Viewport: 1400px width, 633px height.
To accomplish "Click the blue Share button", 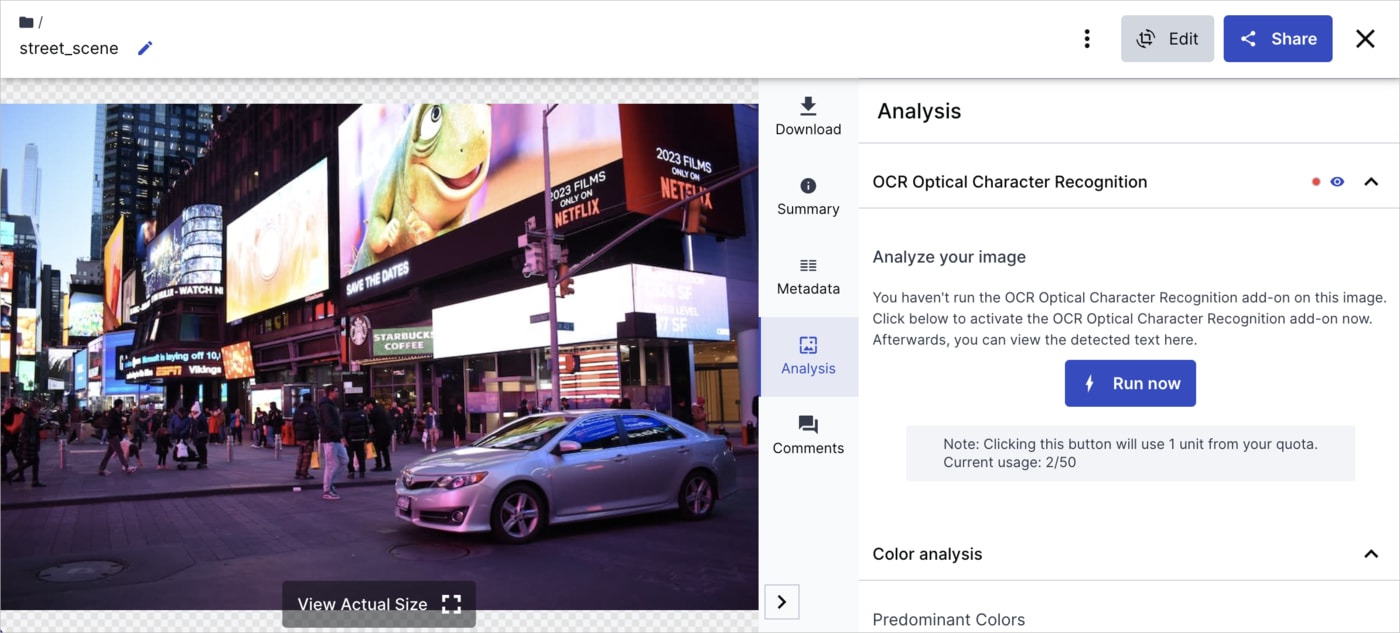I will coord(1278,39).
